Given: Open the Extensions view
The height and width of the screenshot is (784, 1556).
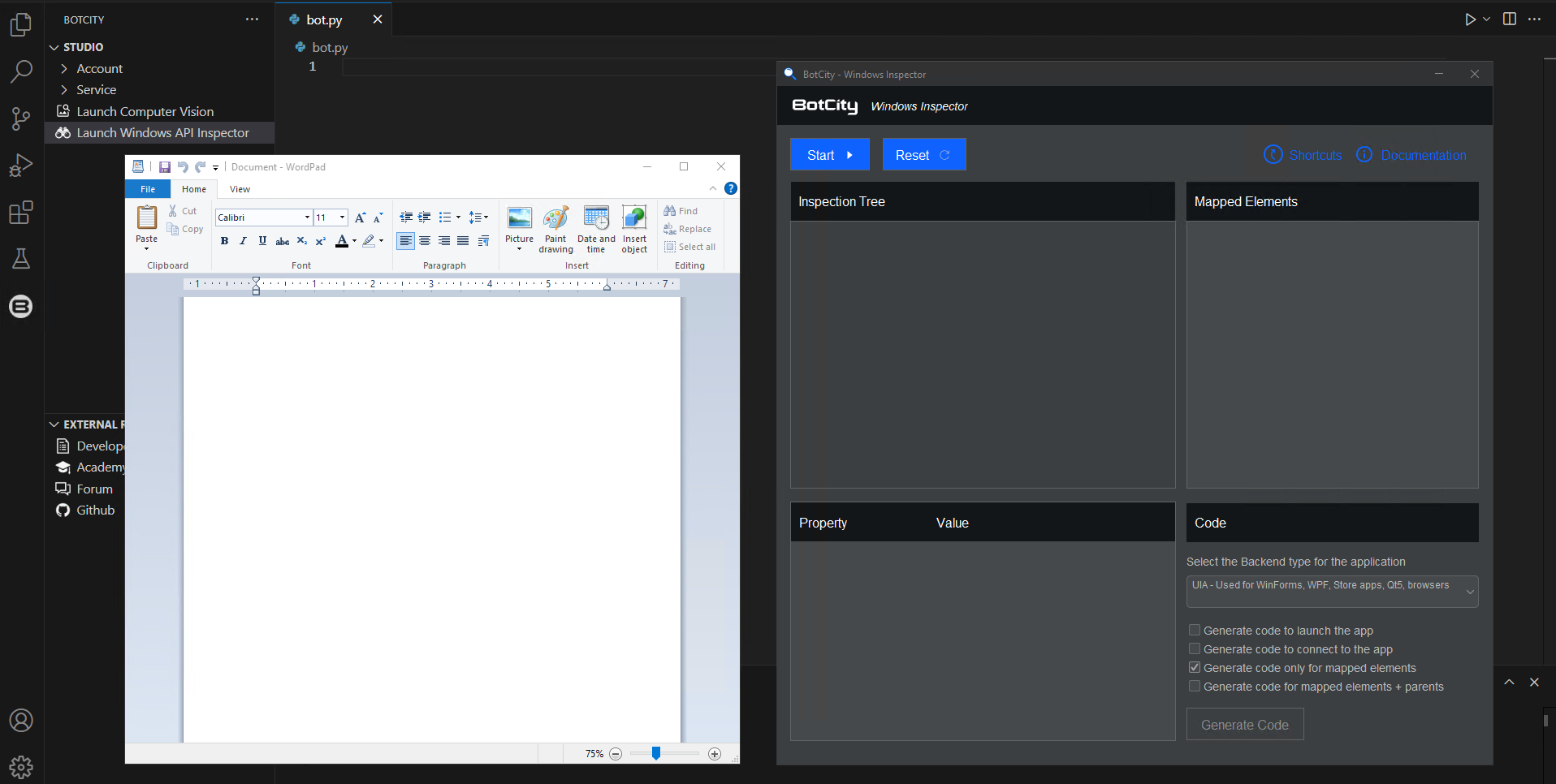Looking at the screenshot, I should coord(21,213).
